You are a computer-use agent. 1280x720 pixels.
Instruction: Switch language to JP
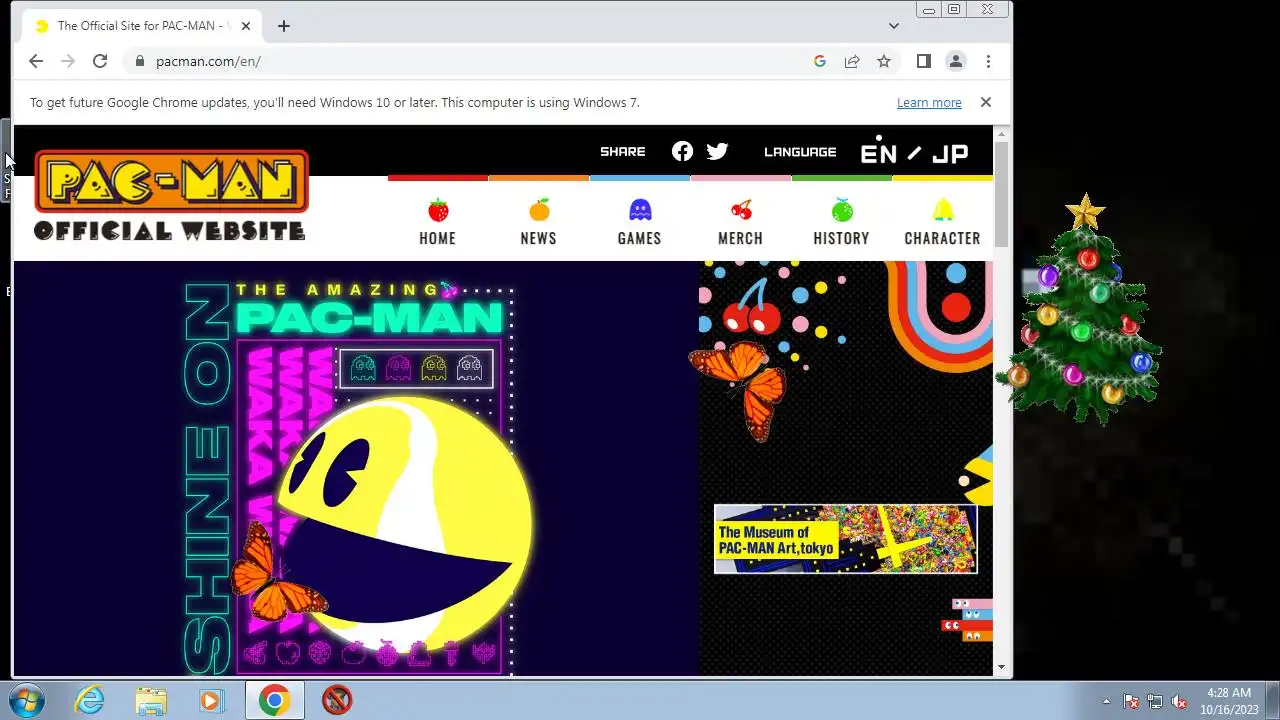tap(950, 153)
